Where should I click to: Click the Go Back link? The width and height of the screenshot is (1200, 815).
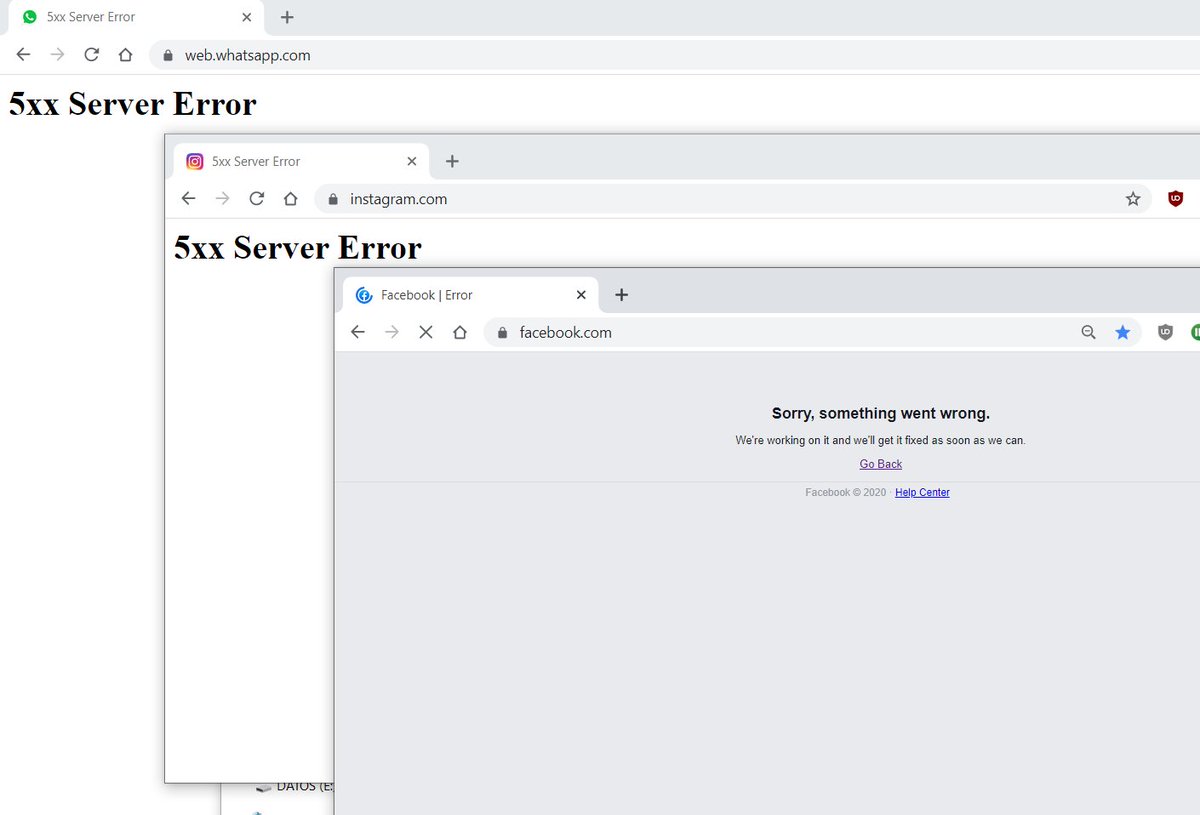click(881, 464)
